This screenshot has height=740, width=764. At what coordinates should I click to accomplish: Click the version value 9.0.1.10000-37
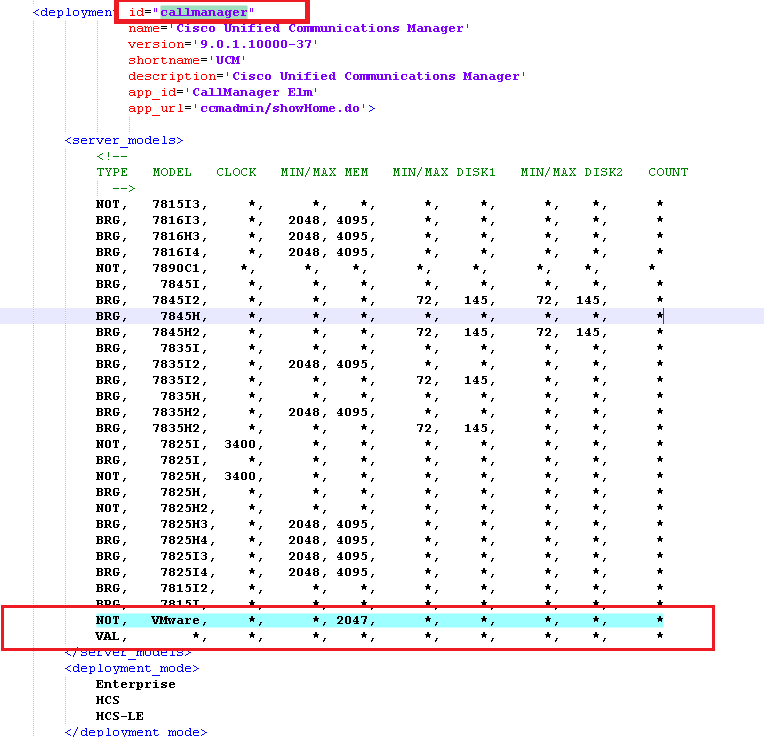[x=256, y=44]
